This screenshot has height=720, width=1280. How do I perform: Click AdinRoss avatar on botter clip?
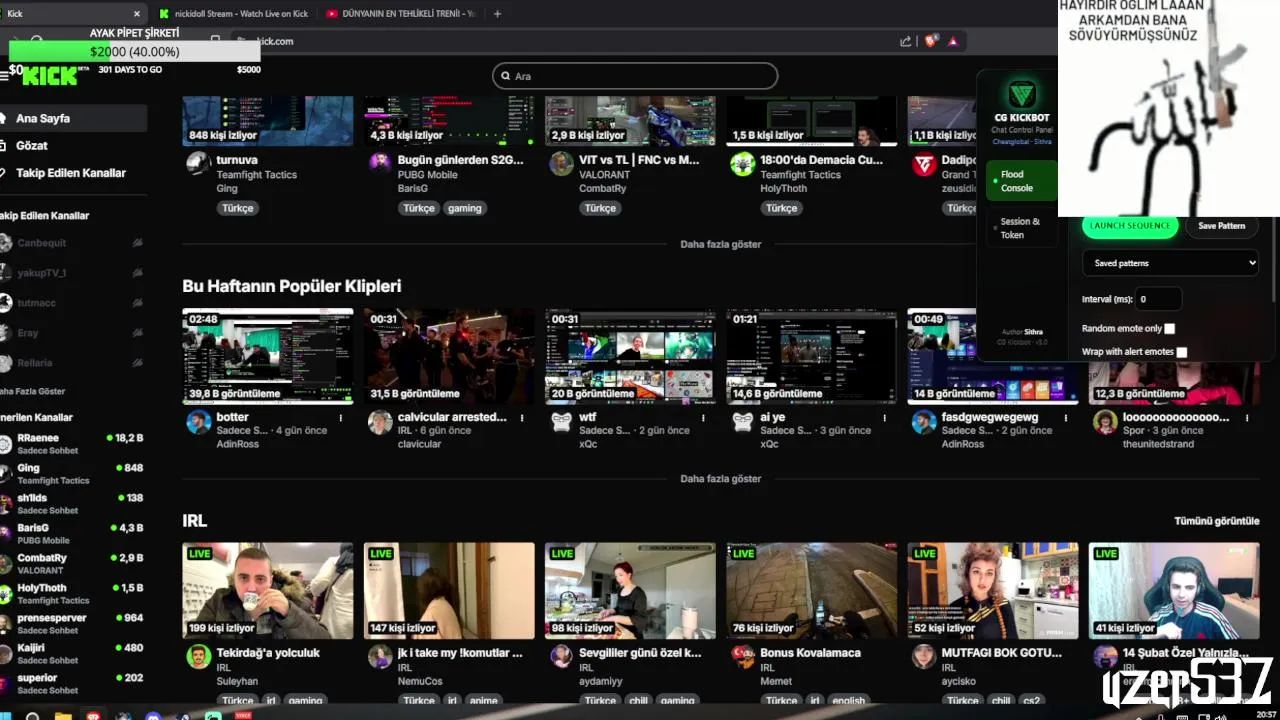click(x=198, y=422)
